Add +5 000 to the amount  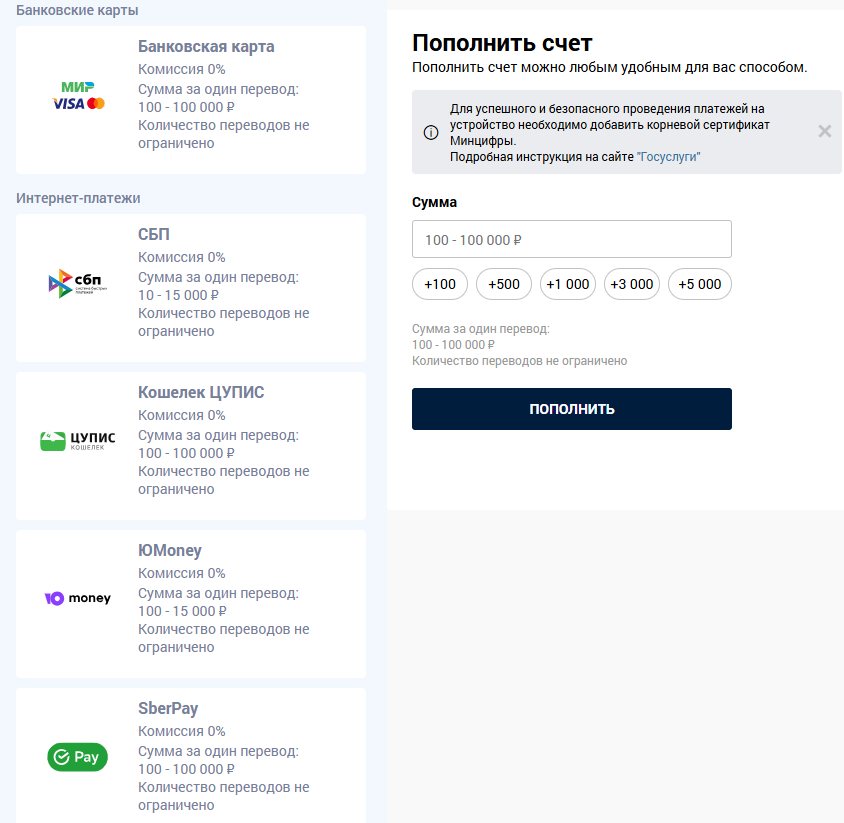[x=700, y=284]
